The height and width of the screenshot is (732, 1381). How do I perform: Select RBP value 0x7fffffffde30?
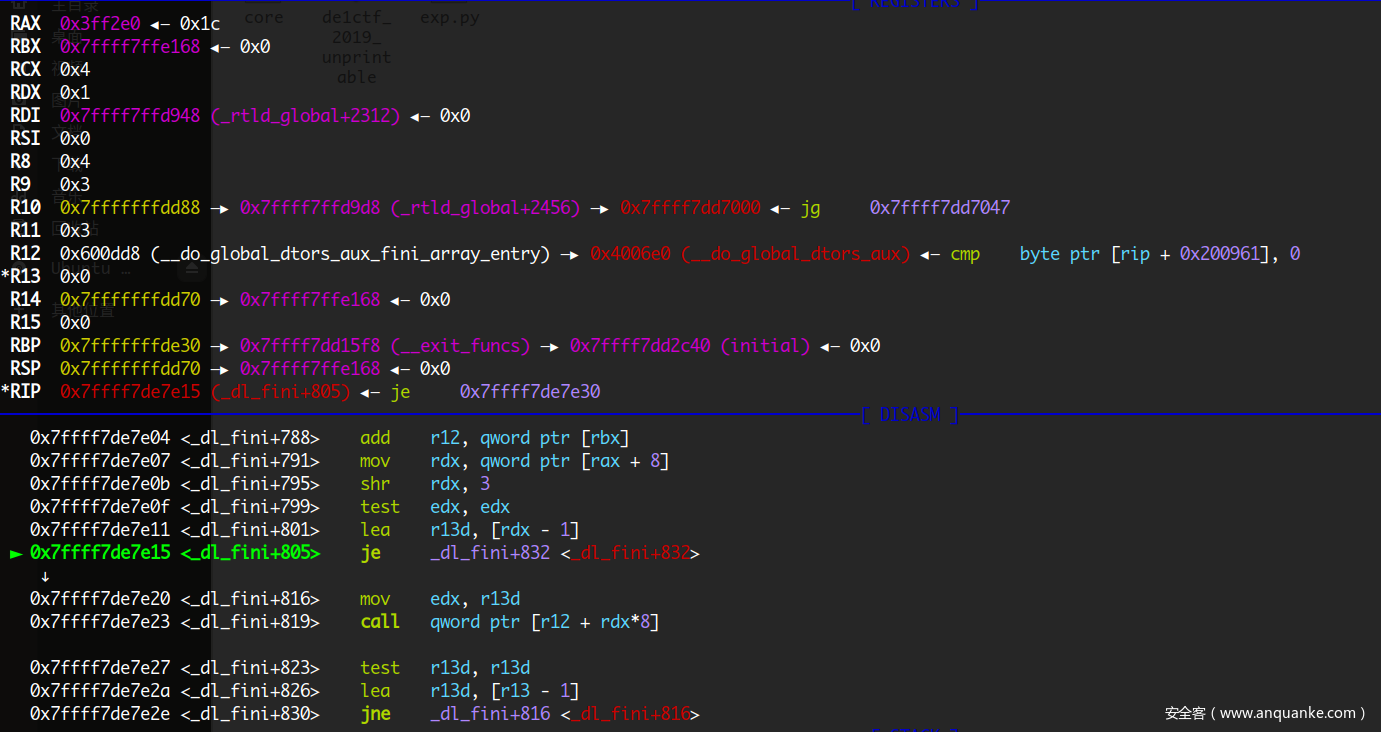pos(130,345)
